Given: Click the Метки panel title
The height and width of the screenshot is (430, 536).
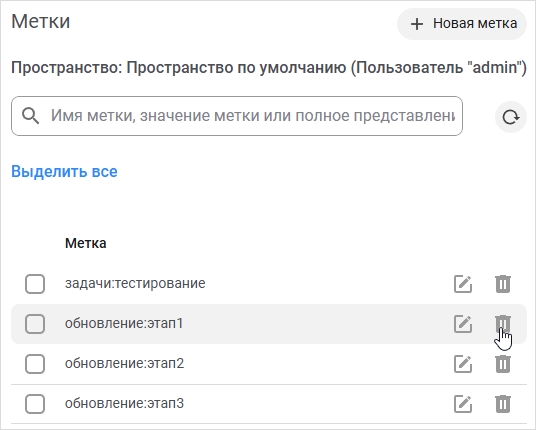Looking at the screenshot, I should point(41,21).
